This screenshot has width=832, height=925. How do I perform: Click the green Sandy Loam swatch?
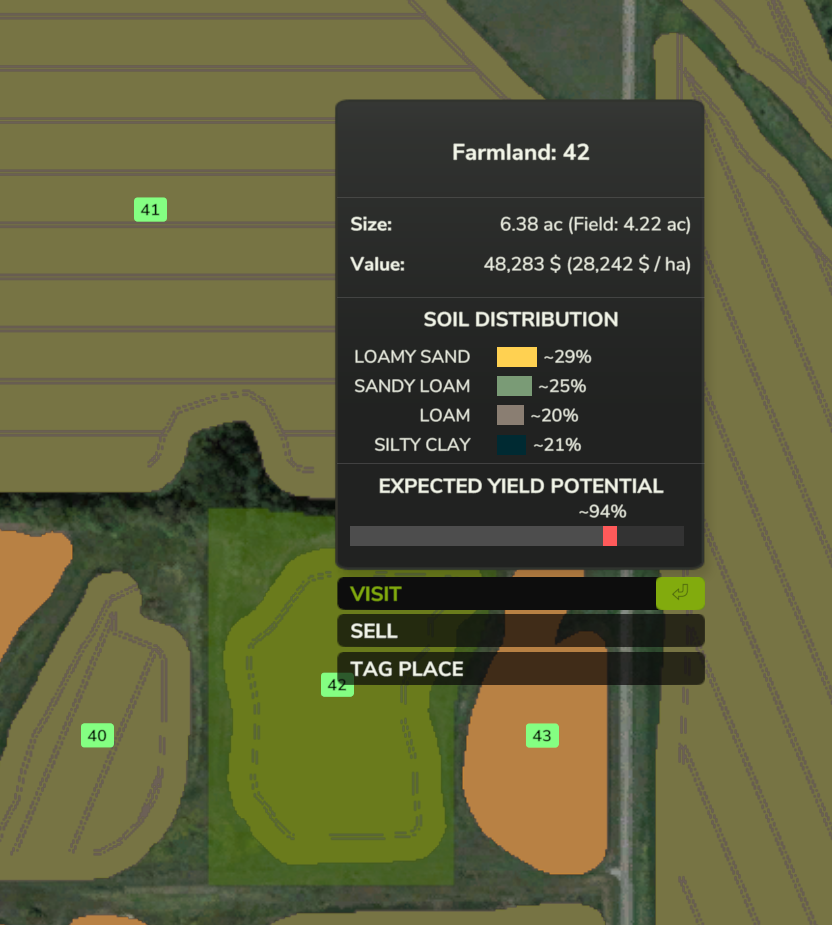point(514,386)
